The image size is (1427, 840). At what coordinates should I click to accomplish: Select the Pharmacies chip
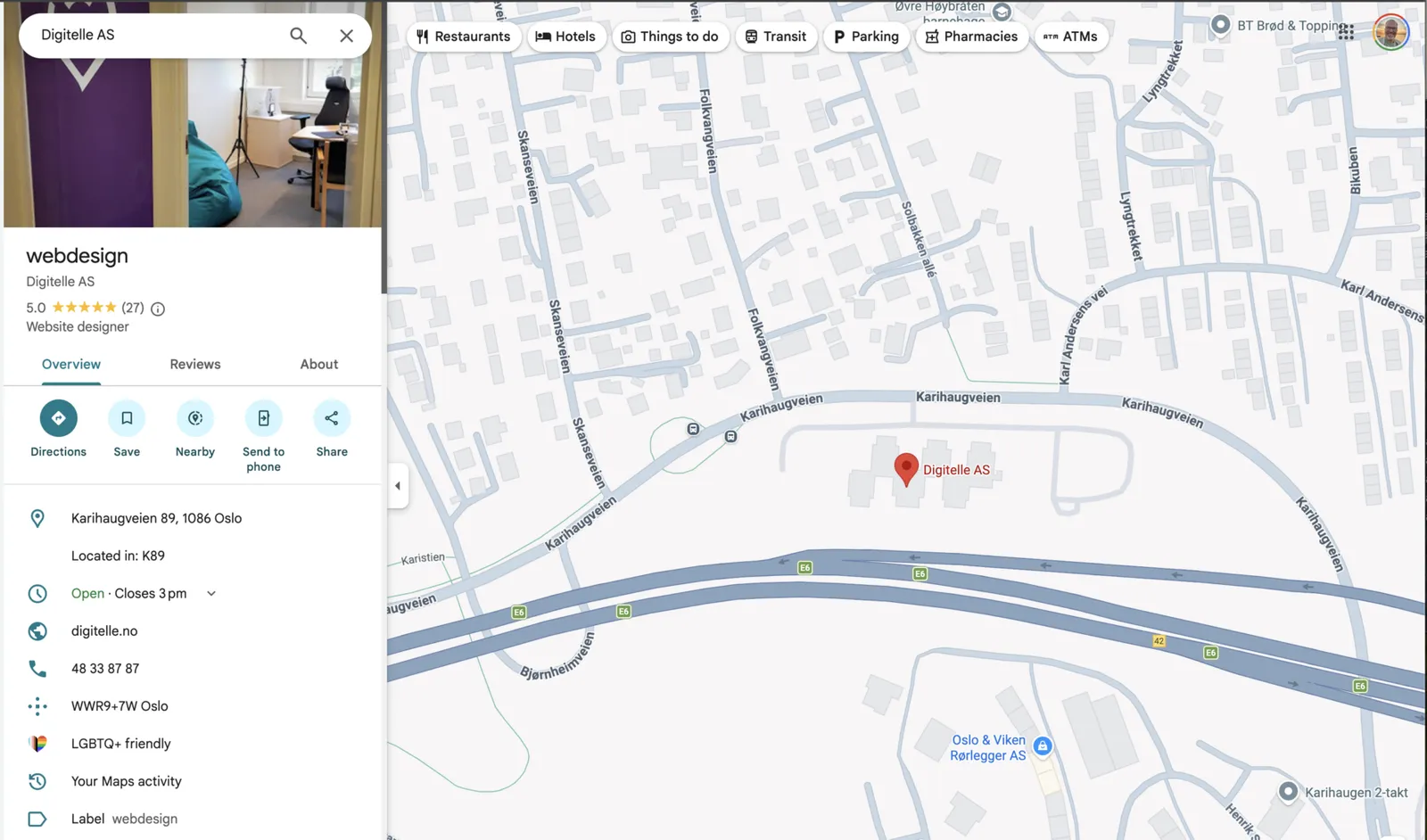(971, 37)
